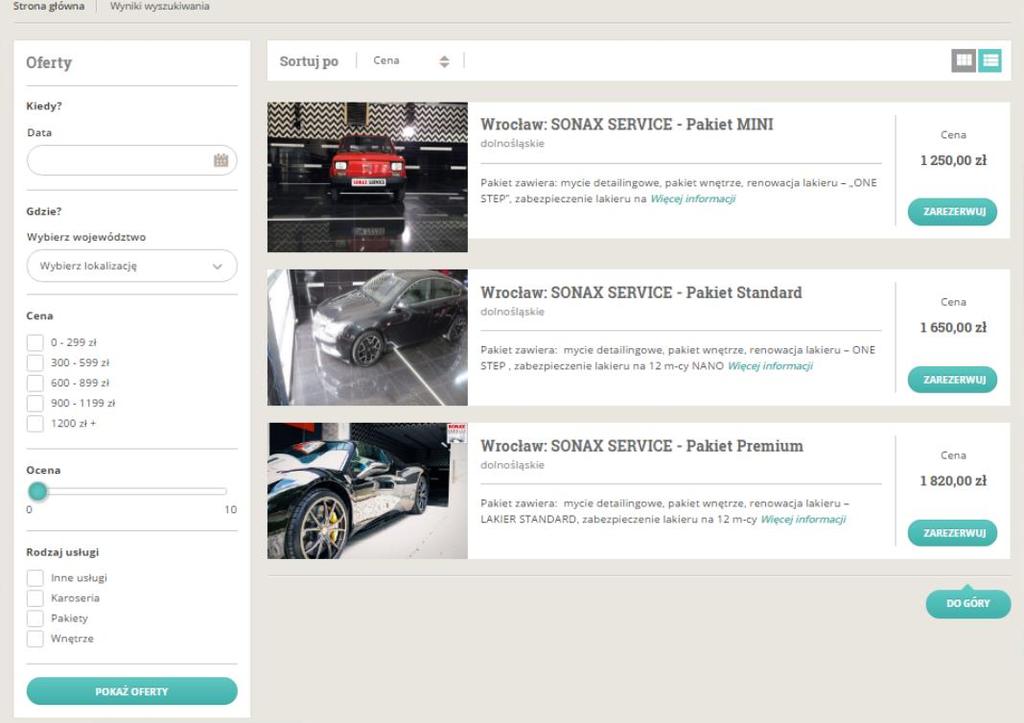This screenshot has height=723, width=1024.
Task: Click Pokaż oferty button
Action: (x=132, y=691)
